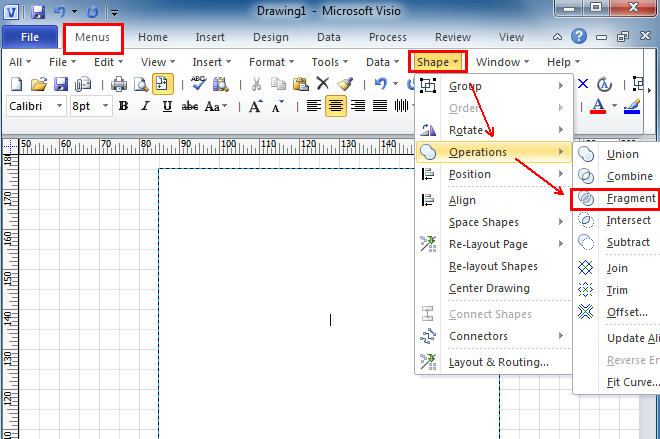Click the fill color paint icon
The height and width of the screenshot is (439, 660).
click(x=632, y=106)
